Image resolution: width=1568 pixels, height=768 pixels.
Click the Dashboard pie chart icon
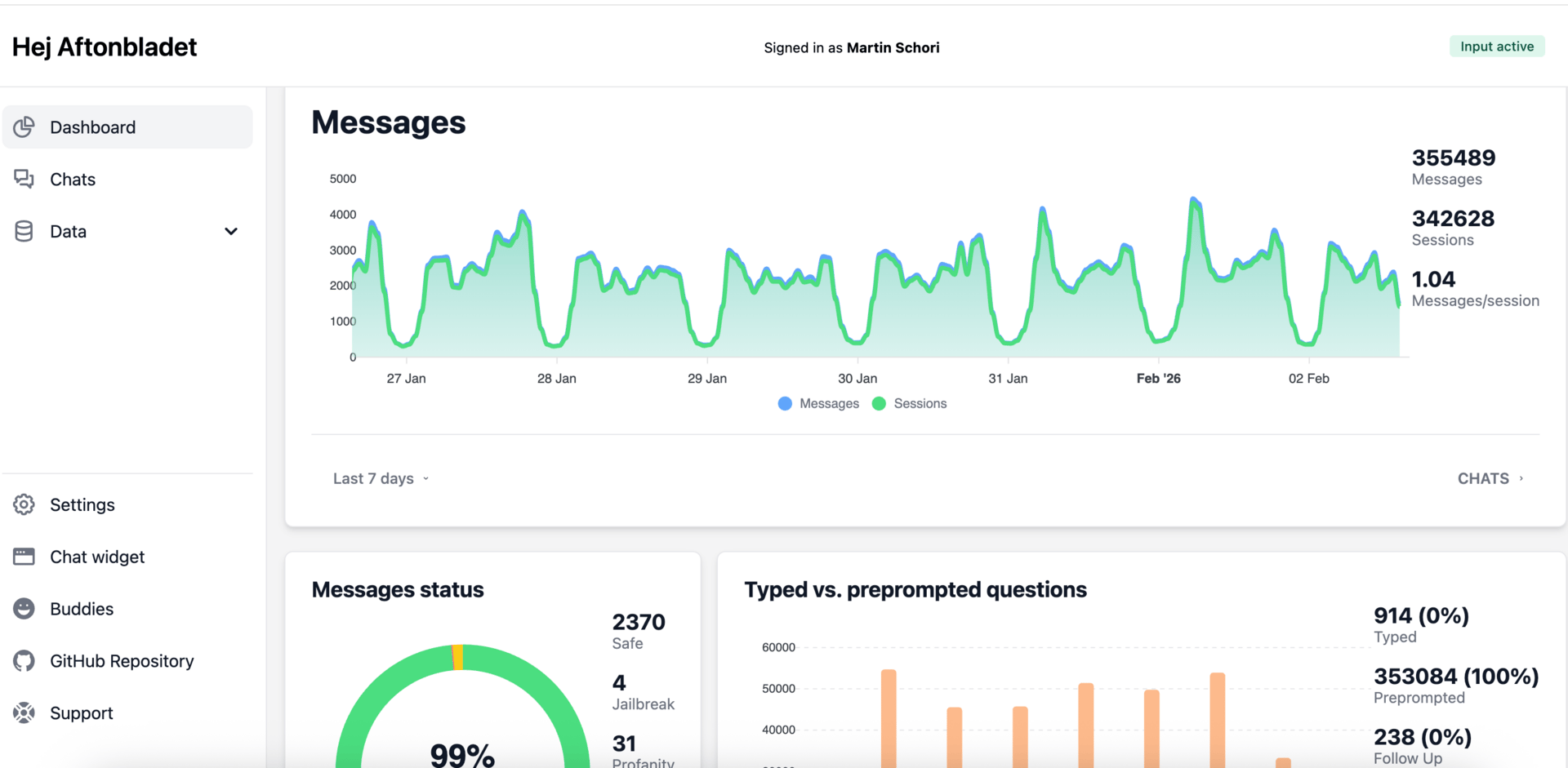[24, 127]
